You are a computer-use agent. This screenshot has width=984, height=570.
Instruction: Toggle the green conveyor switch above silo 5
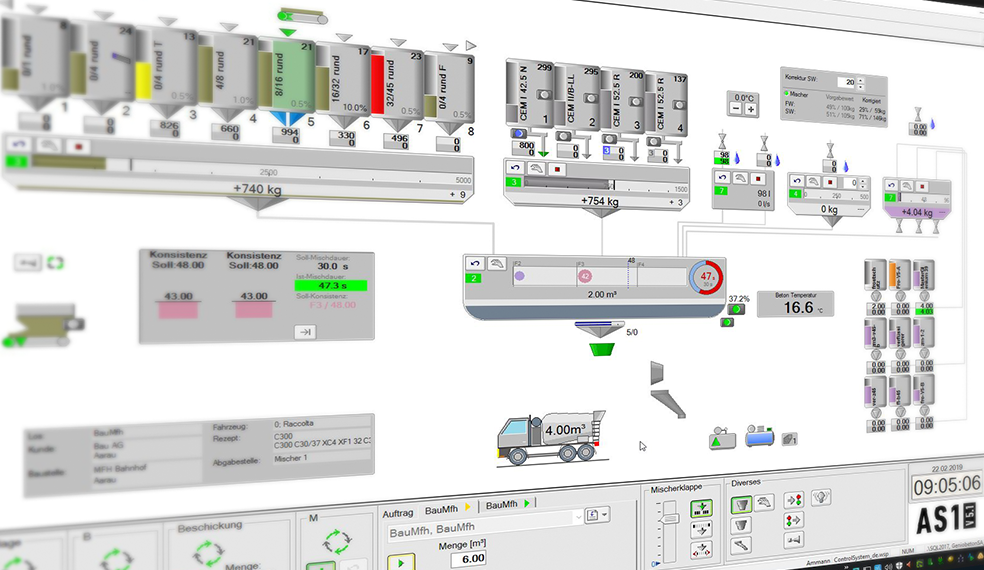pyautogui.click(x=303, y=16)
